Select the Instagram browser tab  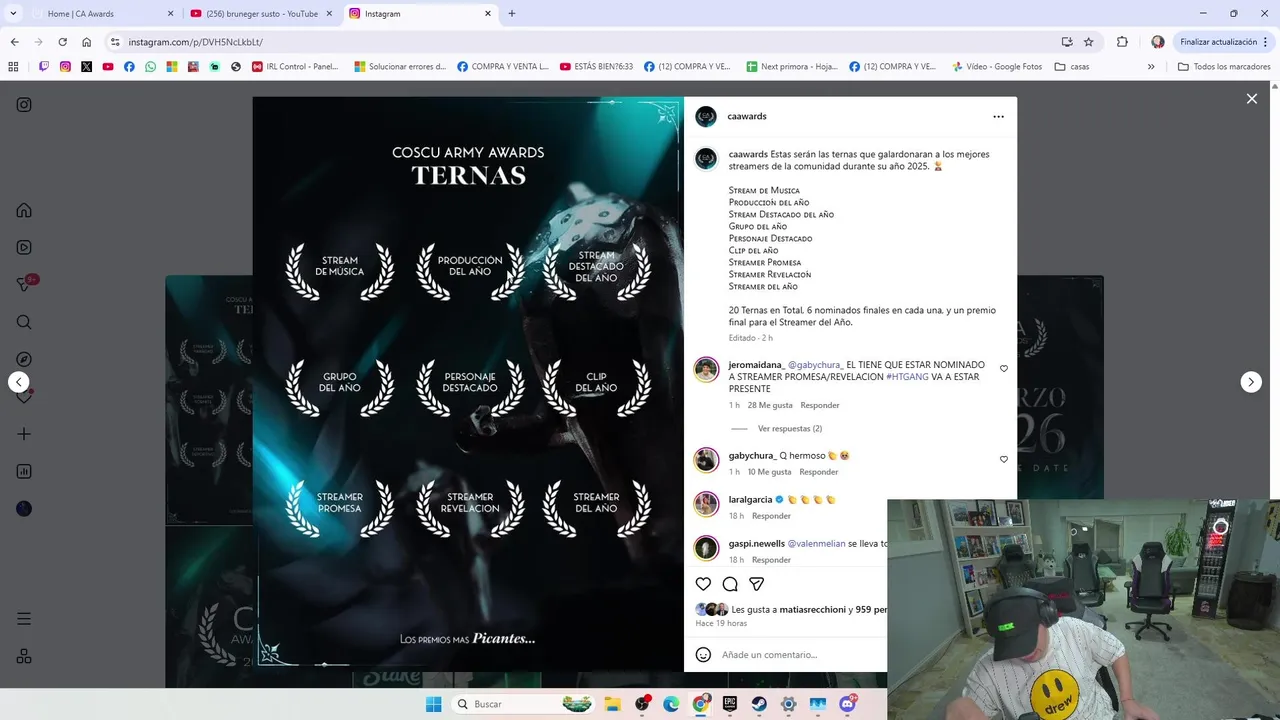(x=420, y=14)
